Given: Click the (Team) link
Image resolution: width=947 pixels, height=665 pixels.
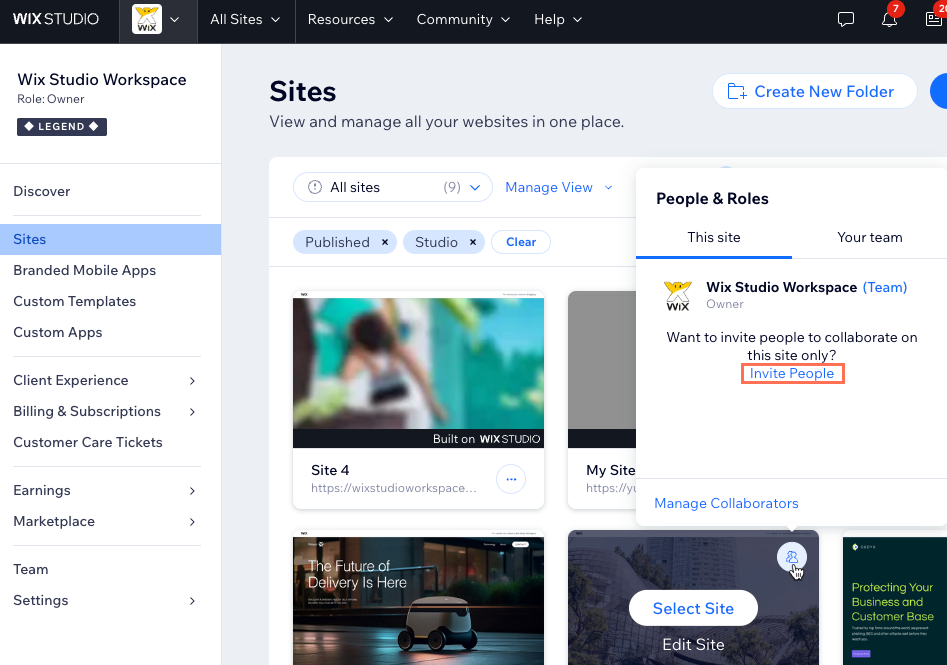Looking at the screenshot, I should click(885, 288).
